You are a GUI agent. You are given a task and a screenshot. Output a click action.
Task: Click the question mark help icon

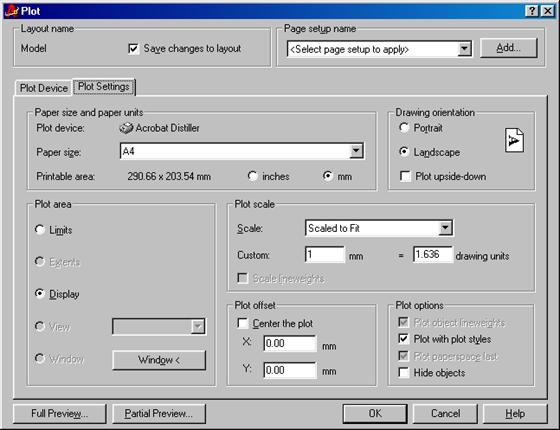tap(532, 11)
